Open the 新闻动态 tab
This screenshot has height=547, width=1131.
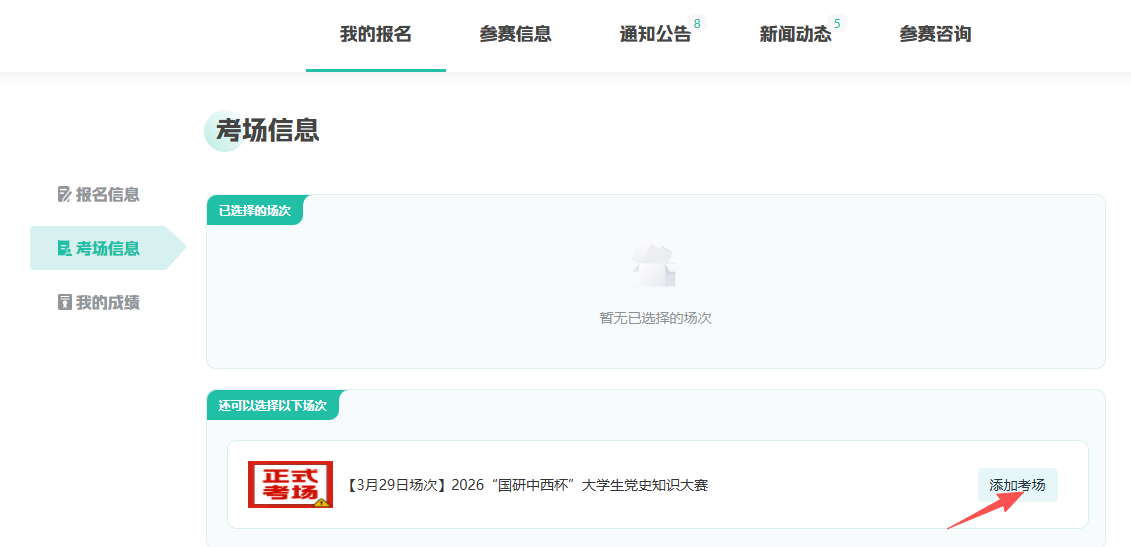point(795,34)
